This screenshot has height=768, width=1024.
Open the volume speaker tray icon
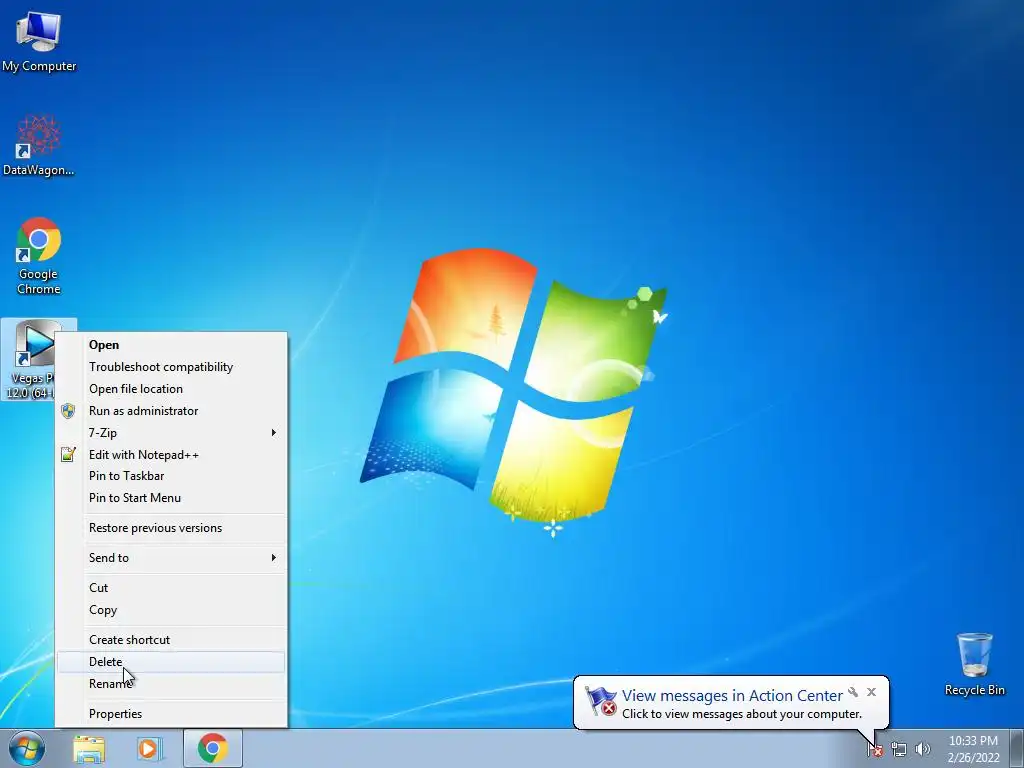point(922,750)
